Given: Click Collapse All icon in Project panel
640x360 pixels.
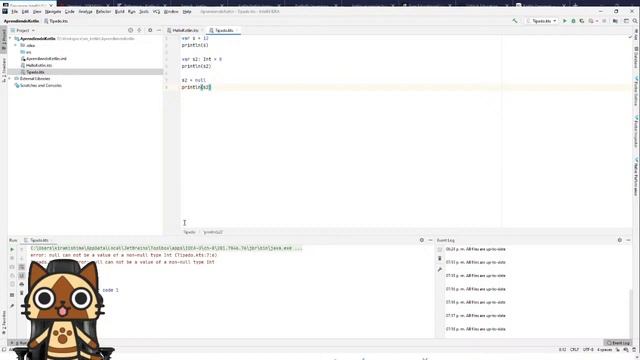Looking at the screenshot, I should (140, 31).
